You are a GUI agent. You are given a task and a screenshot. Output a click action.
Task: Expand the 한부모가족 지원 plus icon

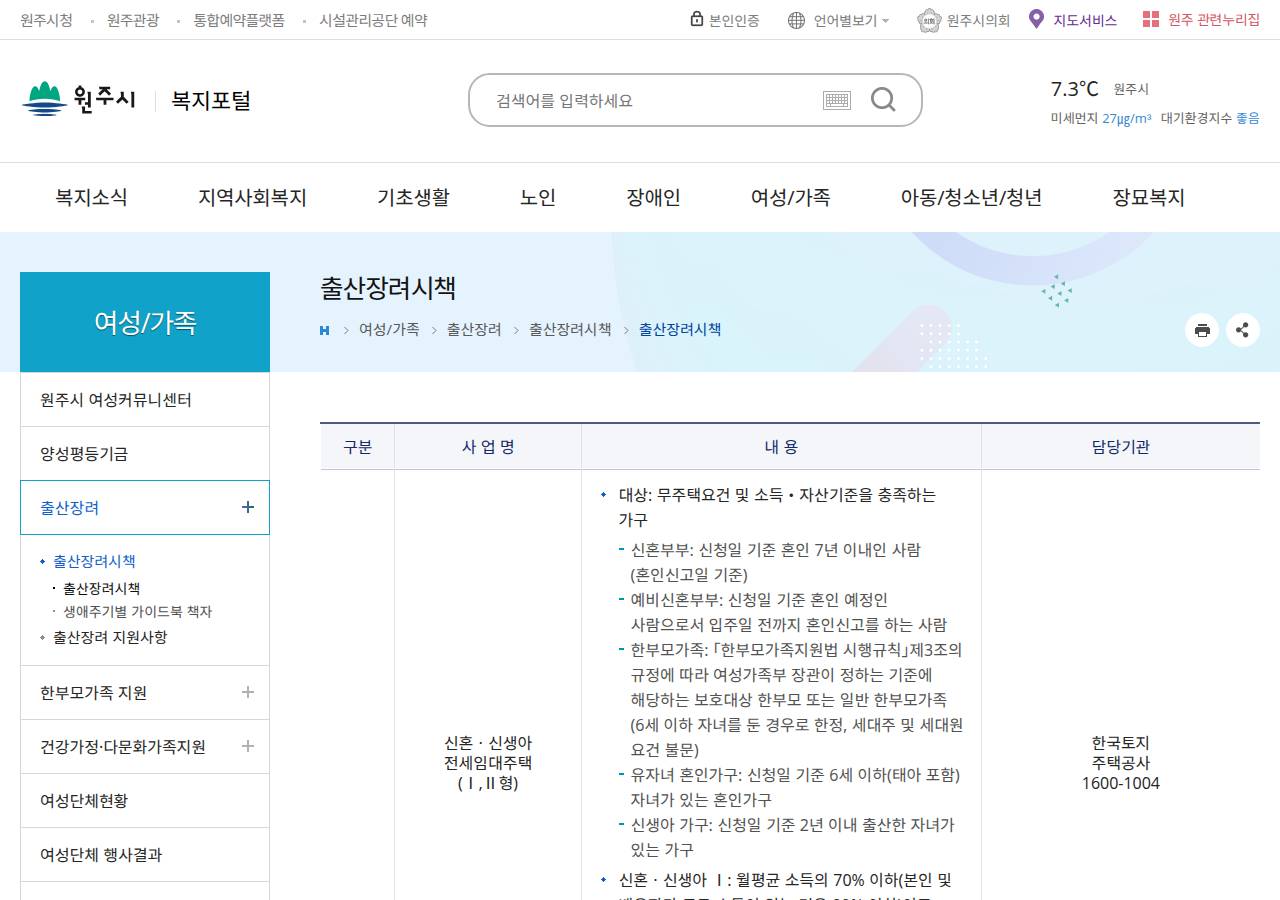tap(248, 692)
